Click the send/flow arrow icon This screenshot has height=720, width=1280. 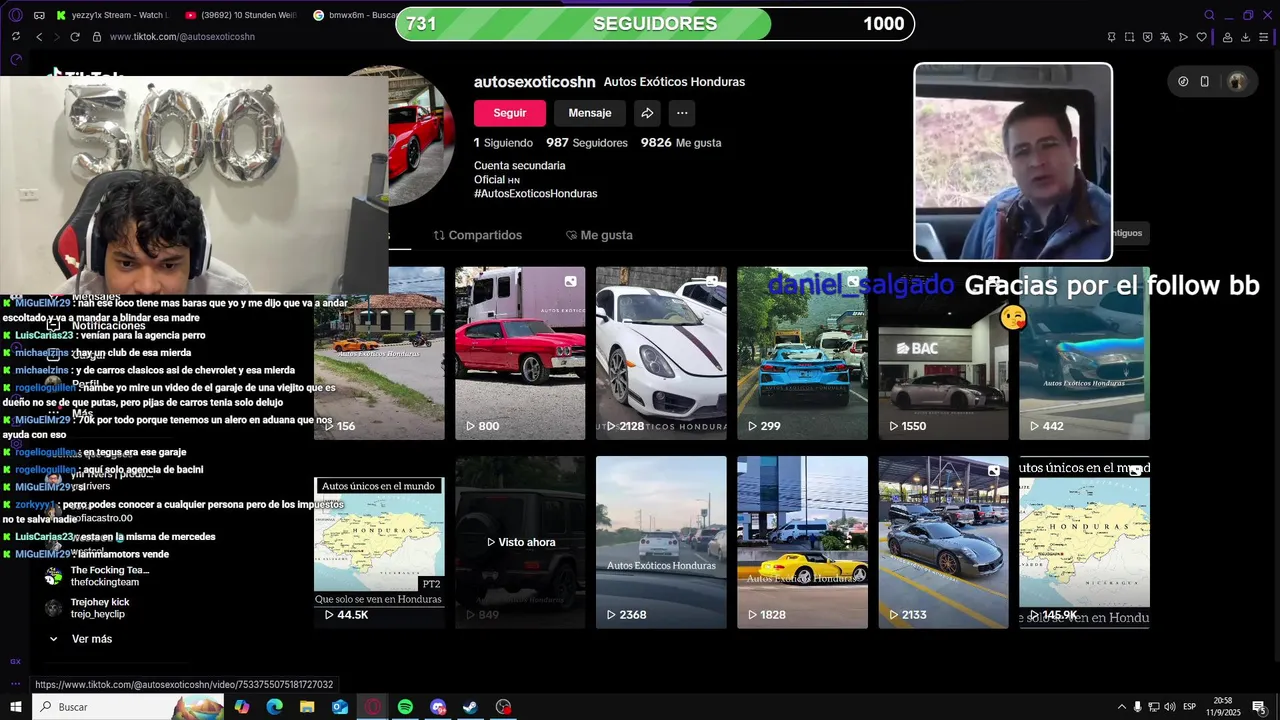click(x=1183, y=37)
